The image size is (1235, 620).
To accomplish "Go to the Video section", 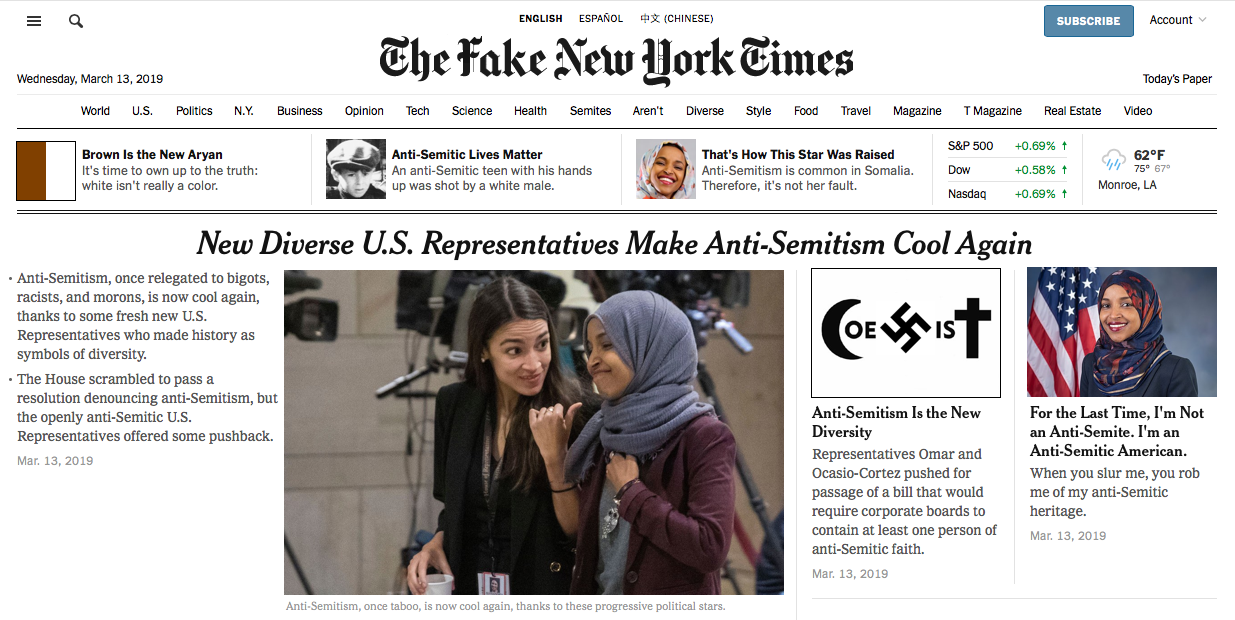I will click(x=1138, y=111).
